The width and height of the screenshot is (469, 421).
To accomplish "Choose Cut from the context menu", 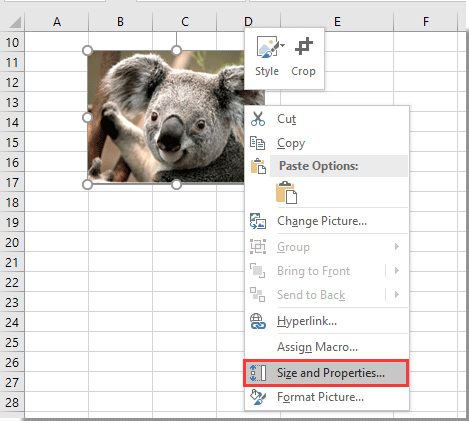I will [327, 119].
